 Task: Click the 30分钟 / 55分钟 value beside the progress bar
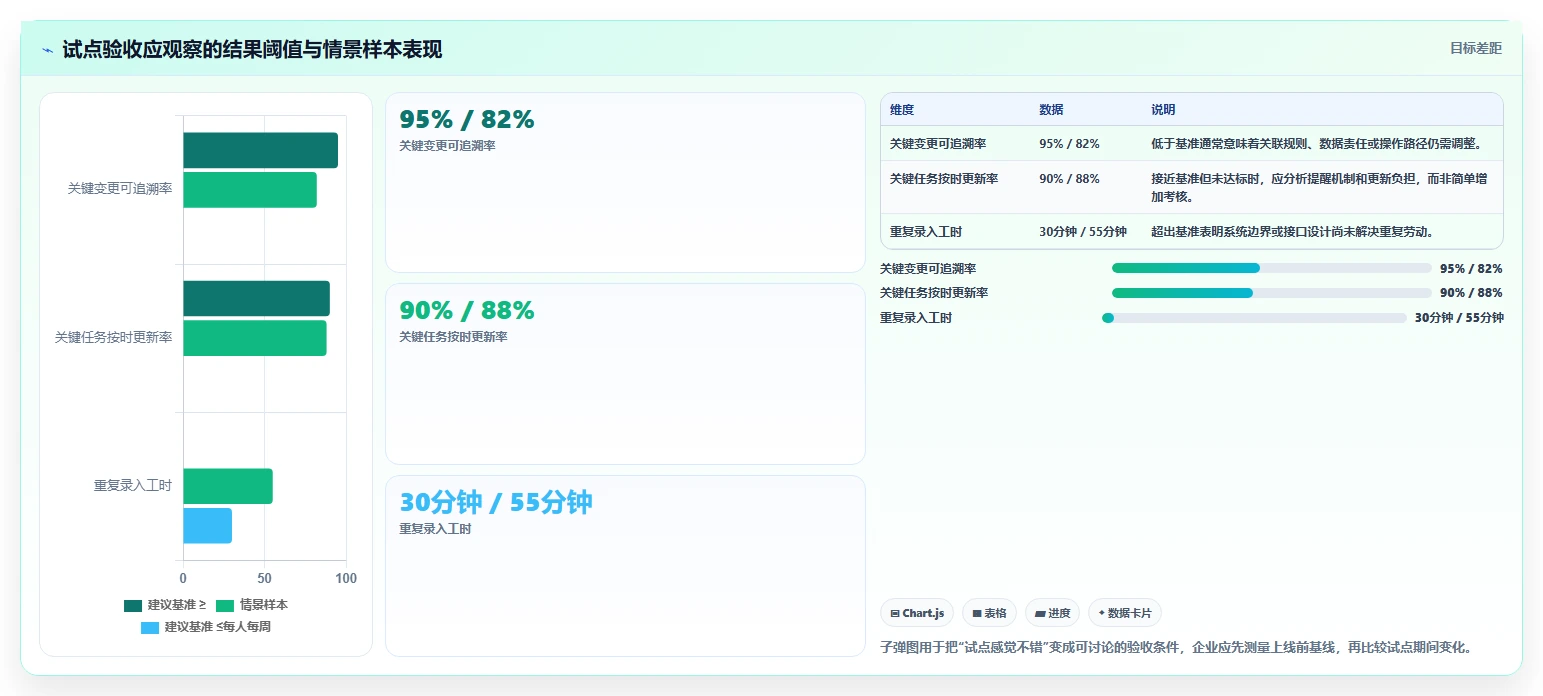(x=1459, y=318)
